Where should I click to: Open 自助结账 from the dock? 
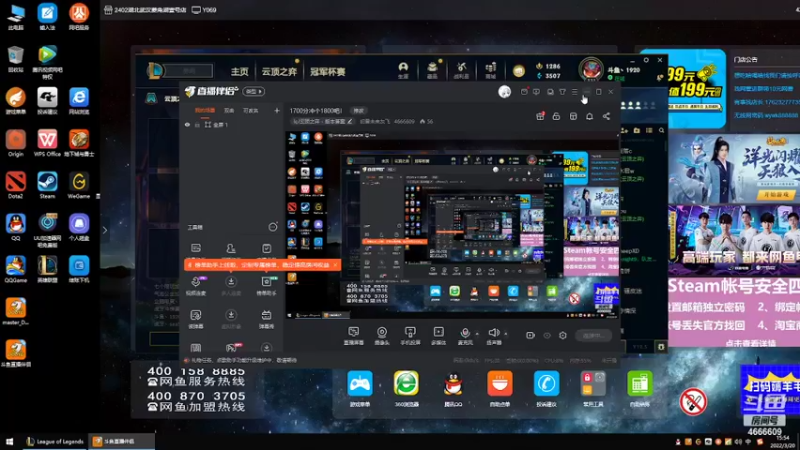pyautogui.click(x=639, y=389)
